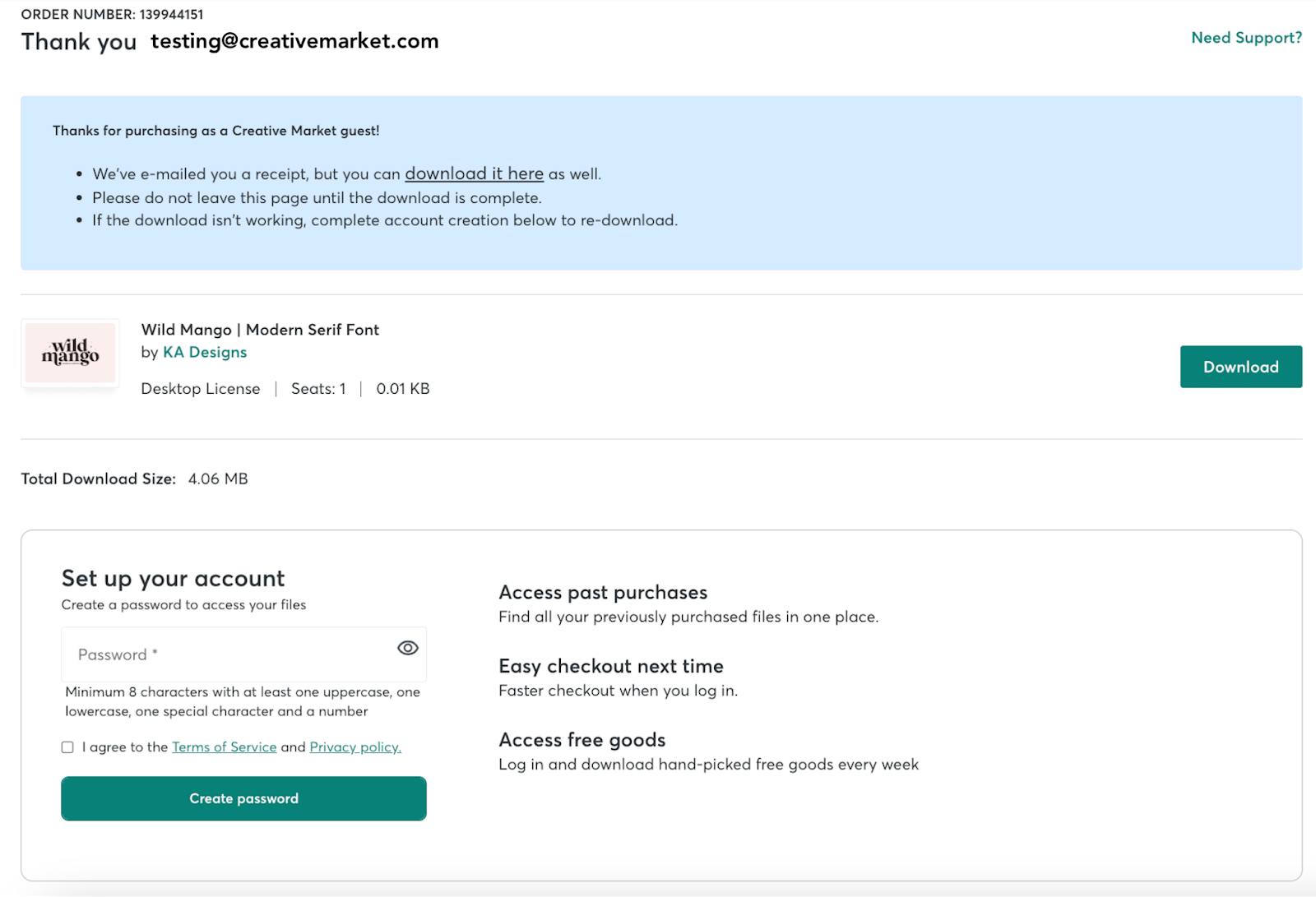1316x897 pixels.
Task: Select the 'Total Download Size:' label
Action: (98, 479)
